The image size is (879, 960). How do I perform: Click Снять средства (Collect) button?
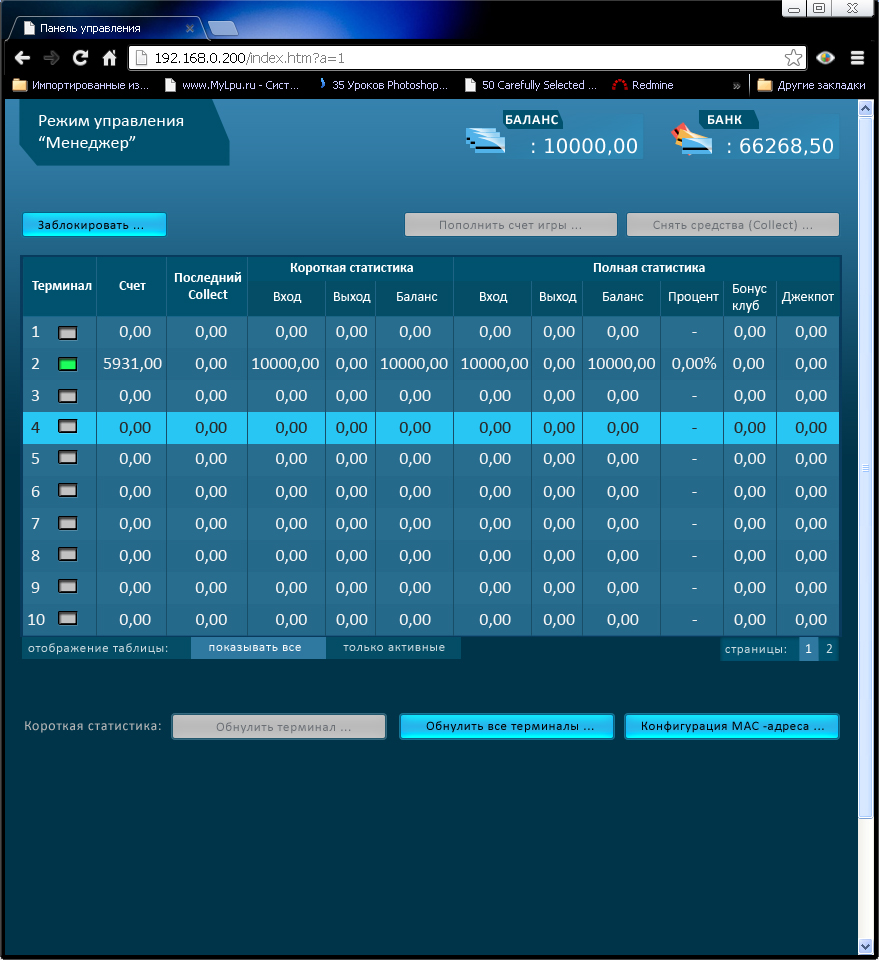[x=733, y=225]
